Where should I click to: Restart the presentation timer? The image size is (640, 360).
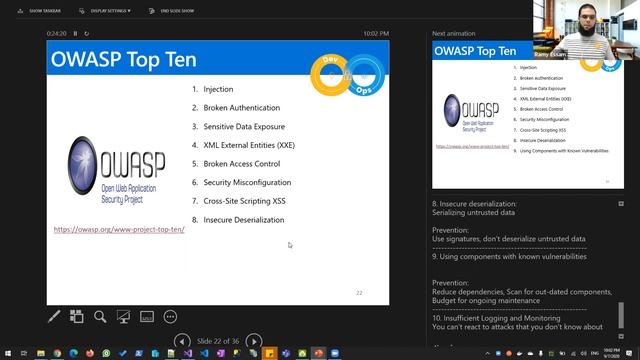pyautogui.click(x=87, y=33)
